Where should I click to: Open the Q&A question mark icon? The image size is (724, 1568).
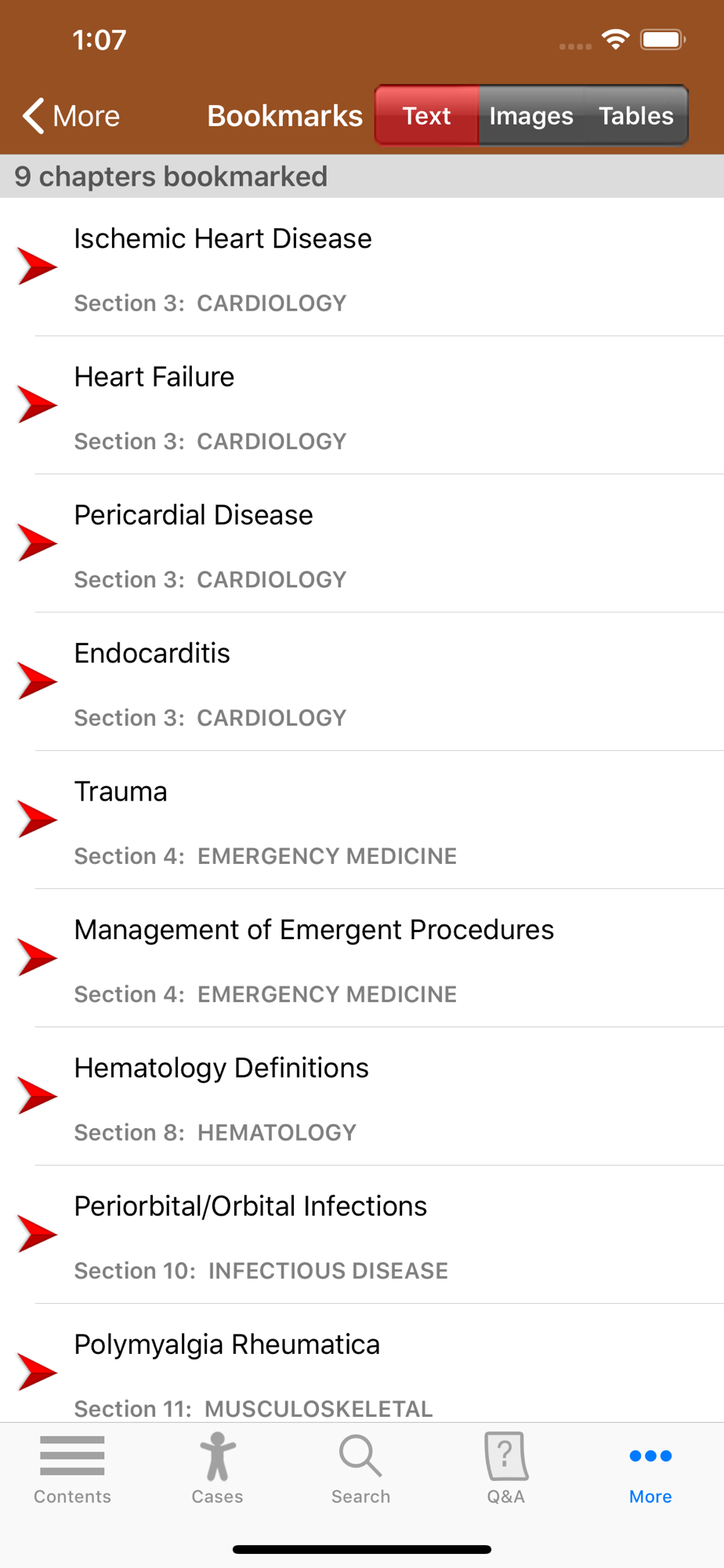tap(505, 1456)
